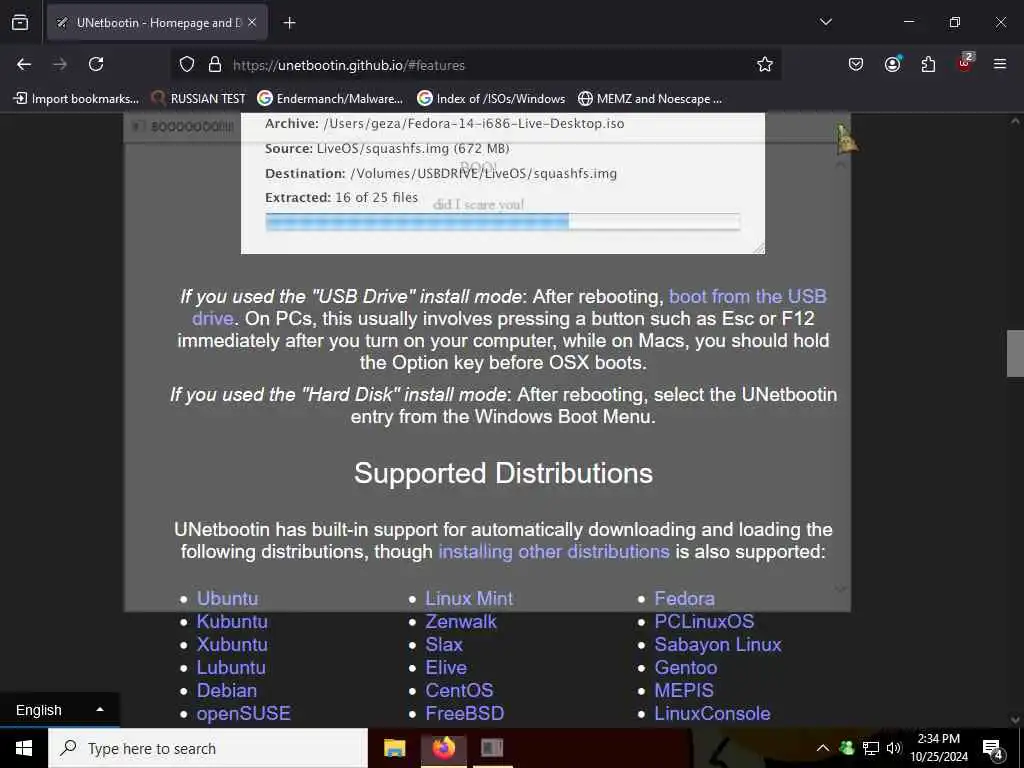Open Debian distribution link

(x=227, y=690)
